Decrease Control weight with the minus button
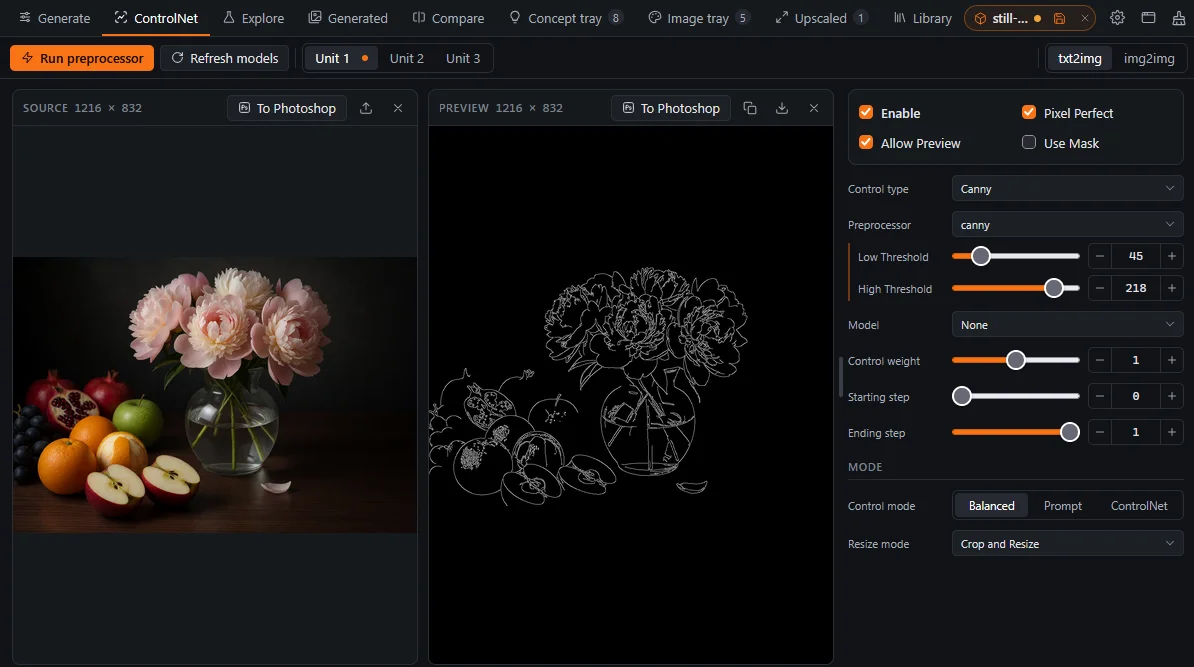1194x667 pixels. coord(1100,360)
